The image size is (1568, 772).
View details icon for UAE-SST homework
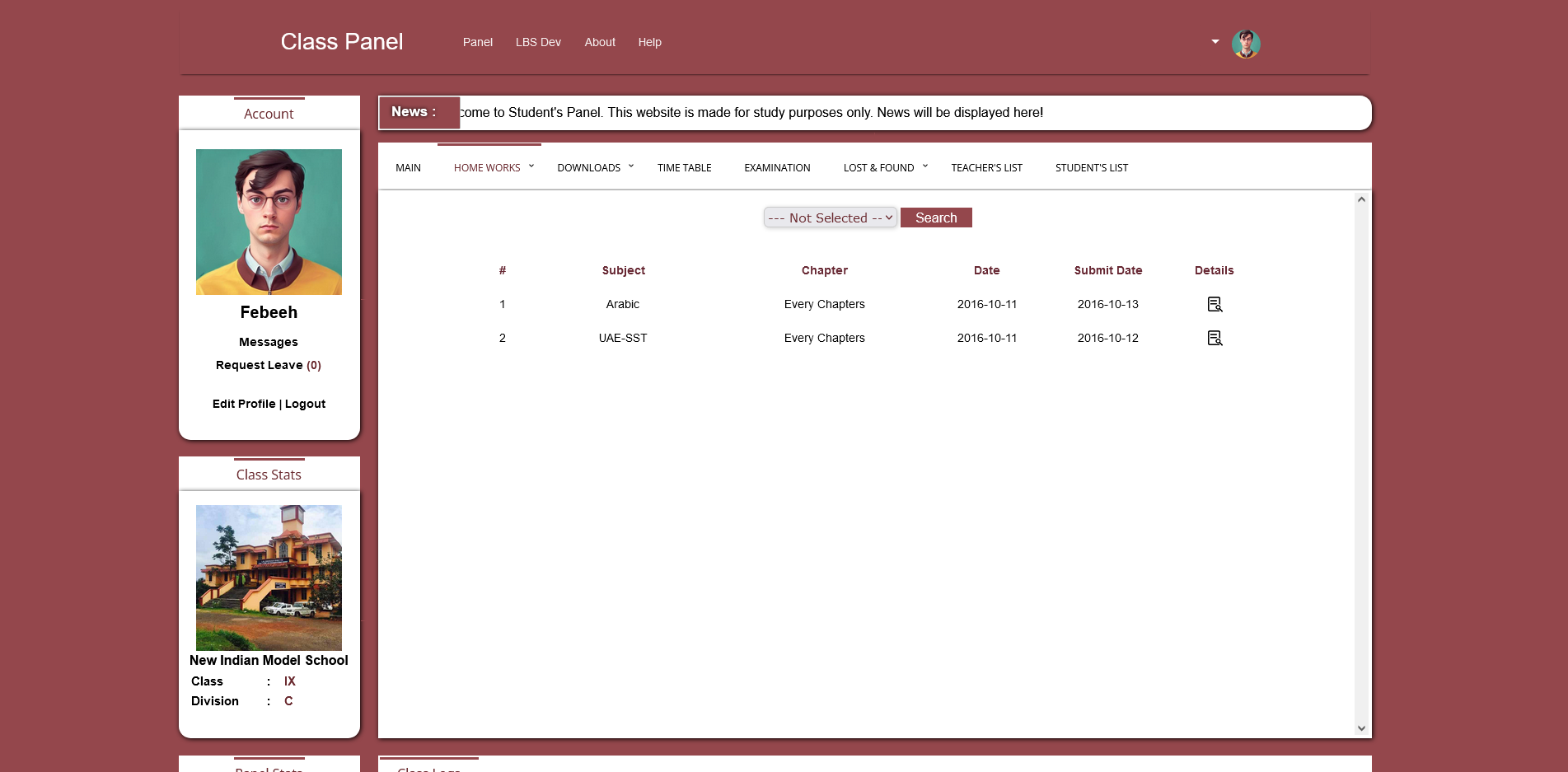click(1215, 339)
